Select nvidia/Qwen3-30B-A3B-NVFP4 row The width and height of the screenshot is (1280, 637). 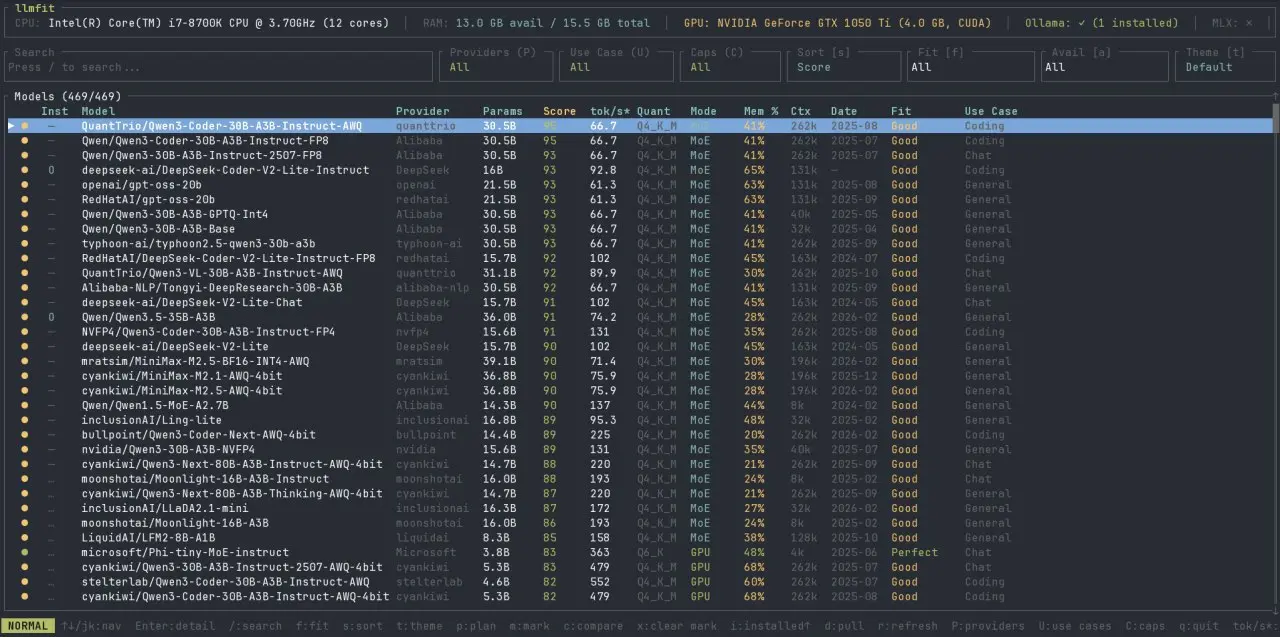pos(639,449)
